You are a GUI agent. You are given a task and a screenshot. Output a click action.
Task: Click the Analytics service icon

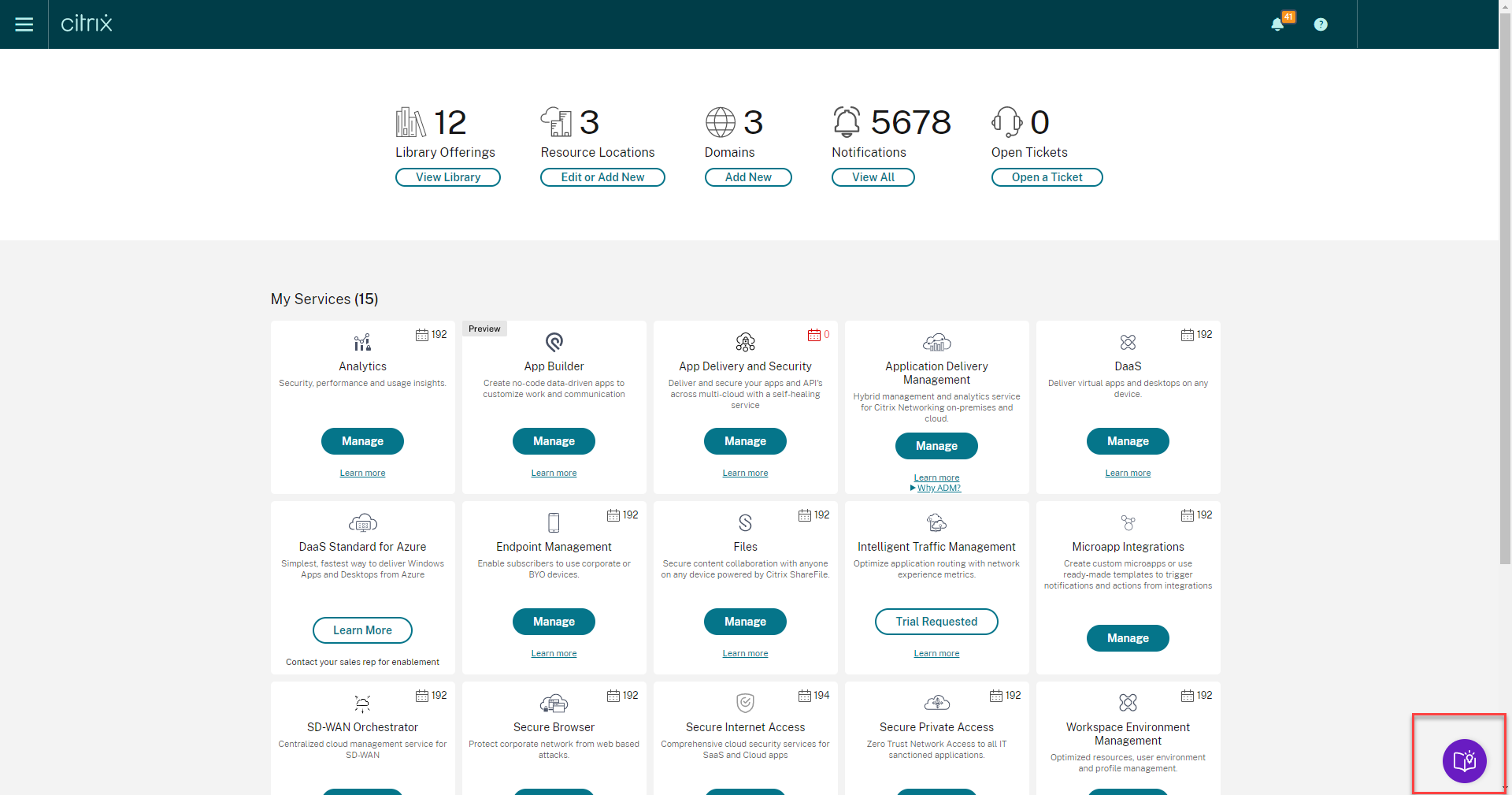coord(362,342)
